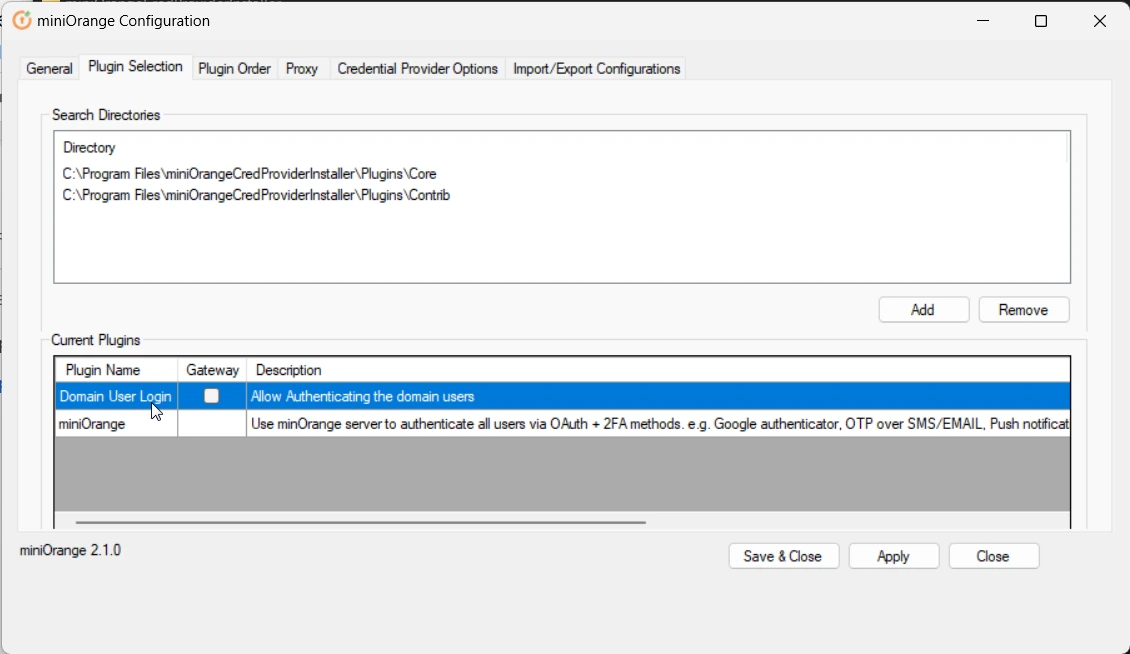Click 'Allow Authenticating the domain users' description

click(x=362, y=397)
